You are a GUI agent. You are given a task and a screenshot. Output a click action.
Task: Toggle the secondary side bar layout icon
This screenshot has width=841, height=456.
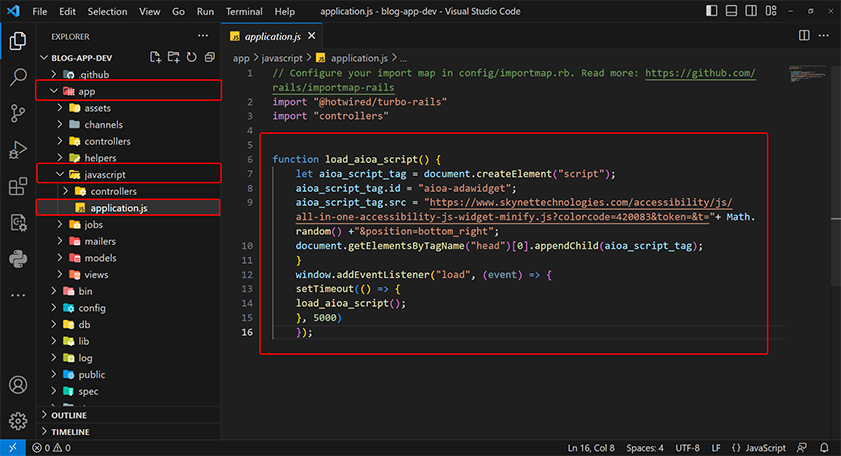coord(751,11)
